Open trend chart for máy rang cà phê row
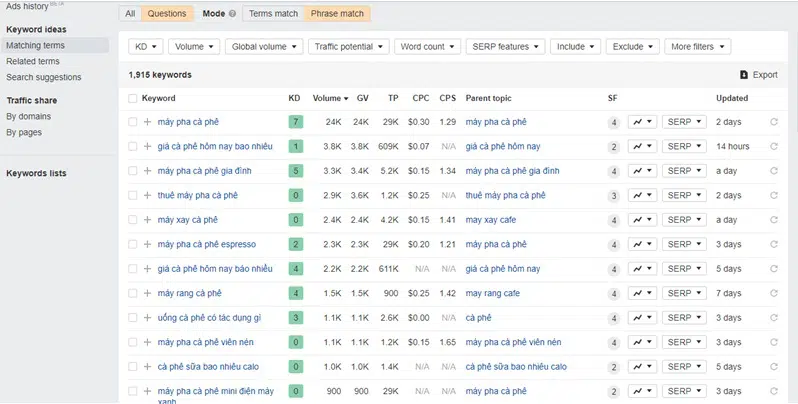Screen dimensions: 798x404 [x=642, y=293]
